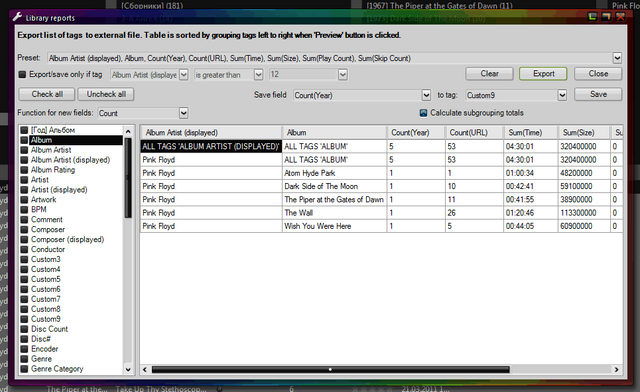Sort by 'Album Artist (displayed)' column header
The image size is (640, 392).
(x=211, y=133)
